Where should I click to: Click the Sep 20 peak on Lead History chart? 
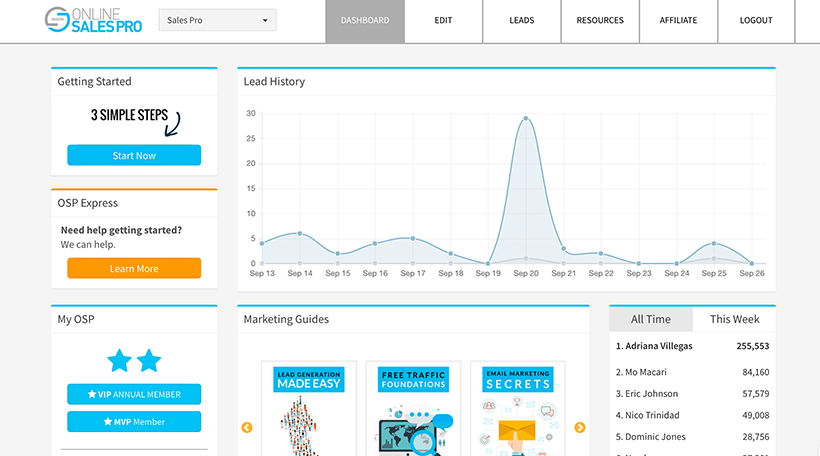525,118
